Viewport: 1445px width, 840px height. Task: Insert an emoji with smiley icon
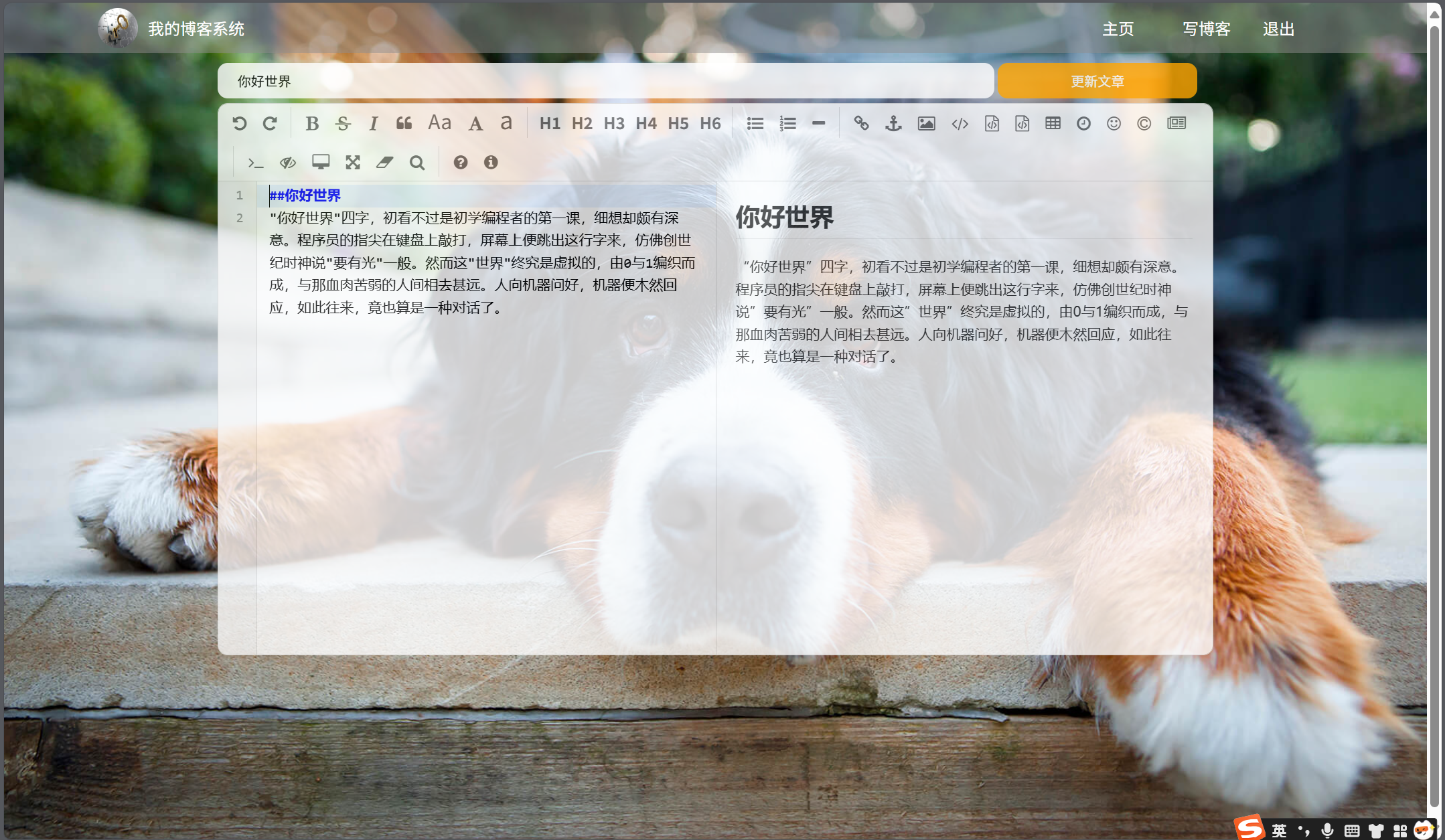(x=1114, y=123)
